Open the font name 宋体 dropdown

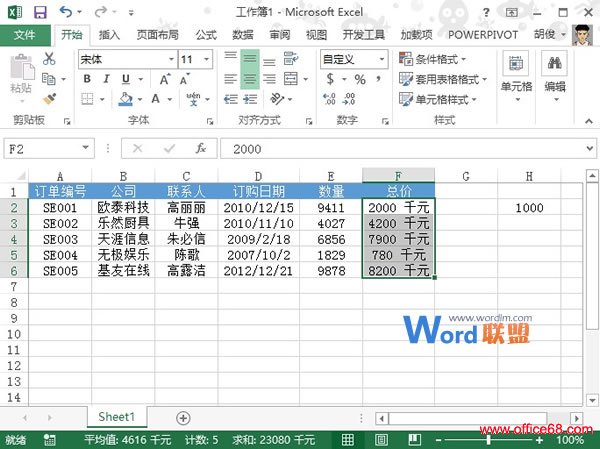click(171, 59)
